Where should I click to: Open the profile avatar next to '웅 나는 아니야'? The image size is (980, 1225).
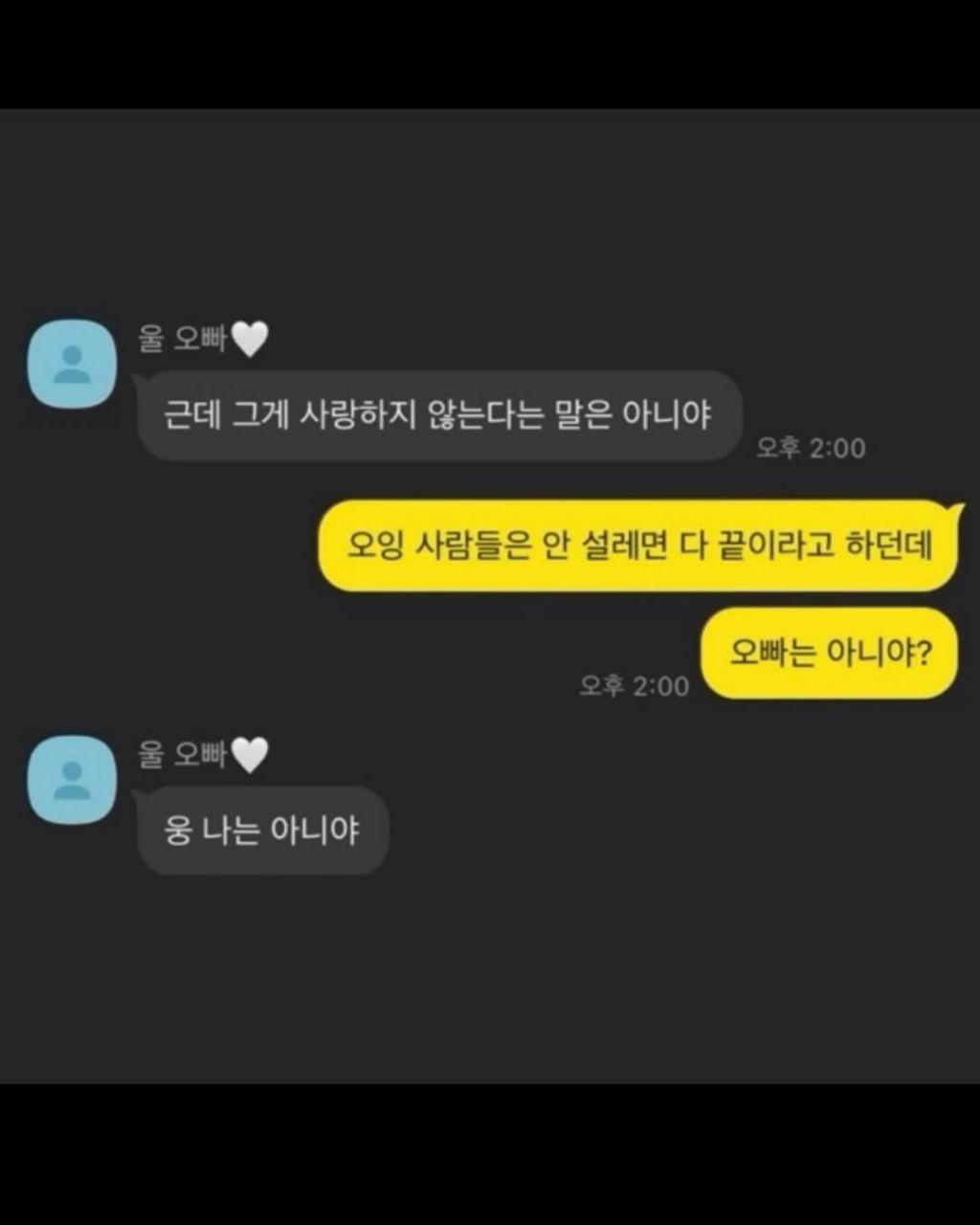click(x=72, y=780)
